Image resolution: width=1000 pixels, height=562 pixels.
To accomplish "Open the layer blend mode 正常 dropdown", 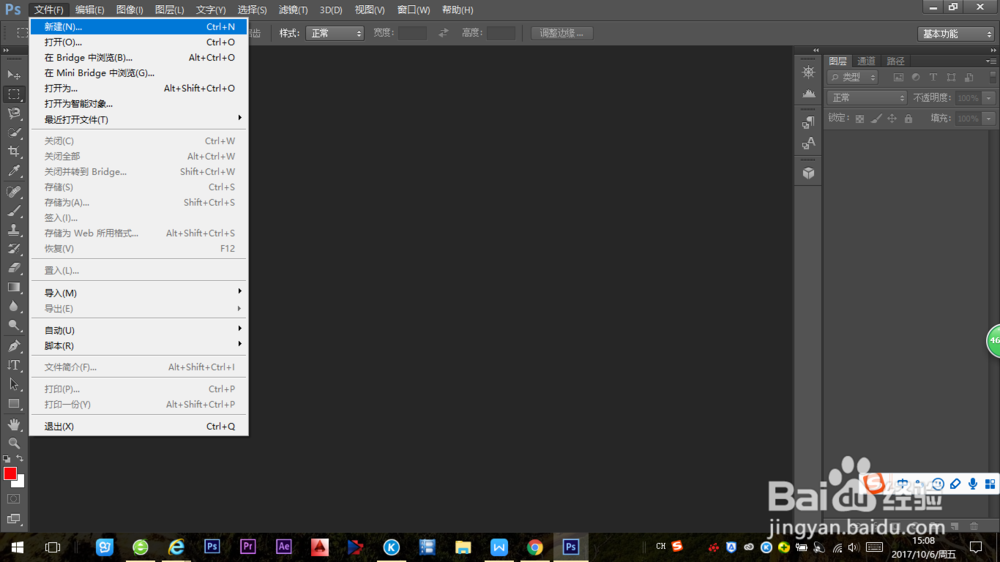I will pos(867,98).
